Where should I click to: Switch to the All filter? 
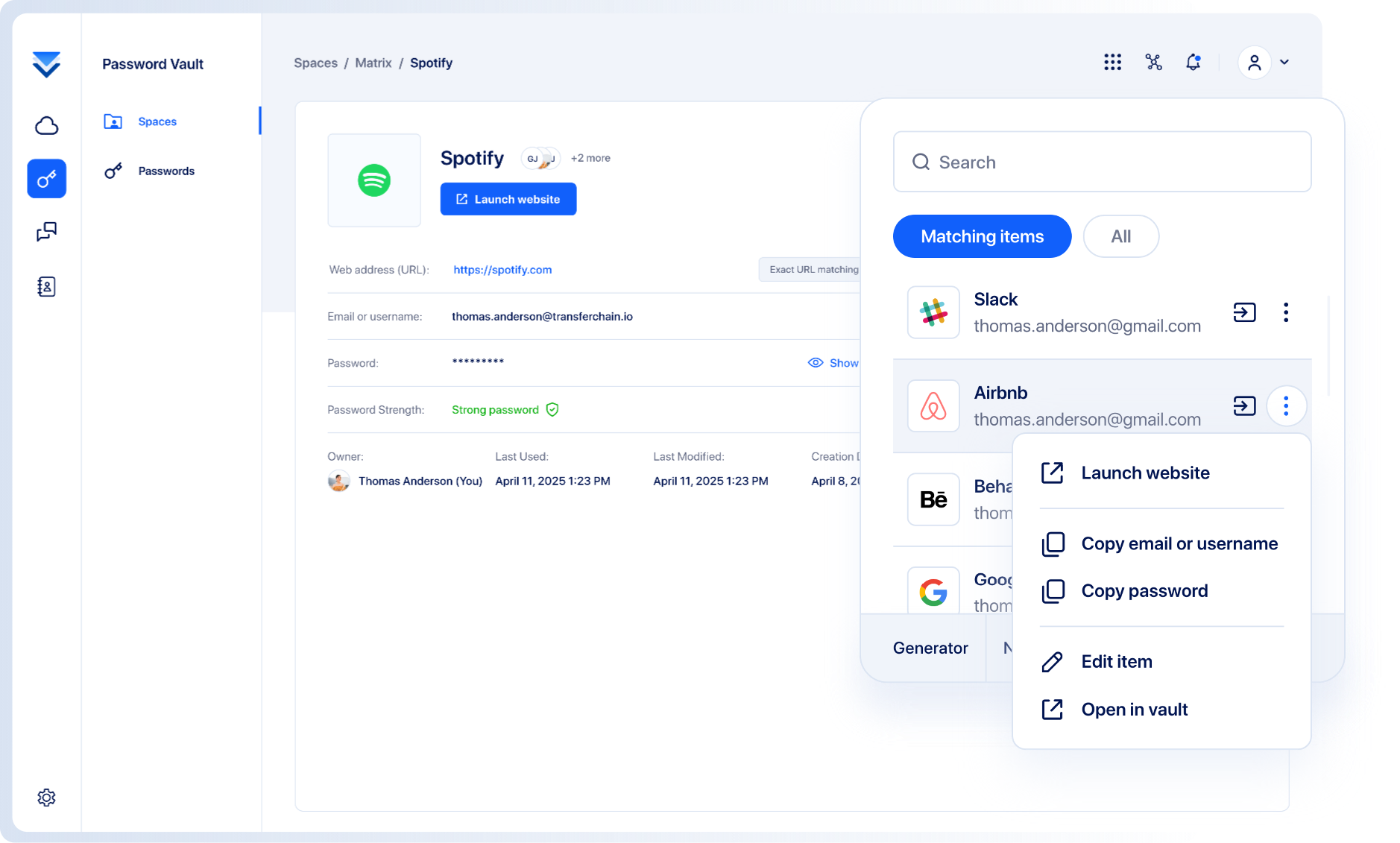coord(1120,236)
